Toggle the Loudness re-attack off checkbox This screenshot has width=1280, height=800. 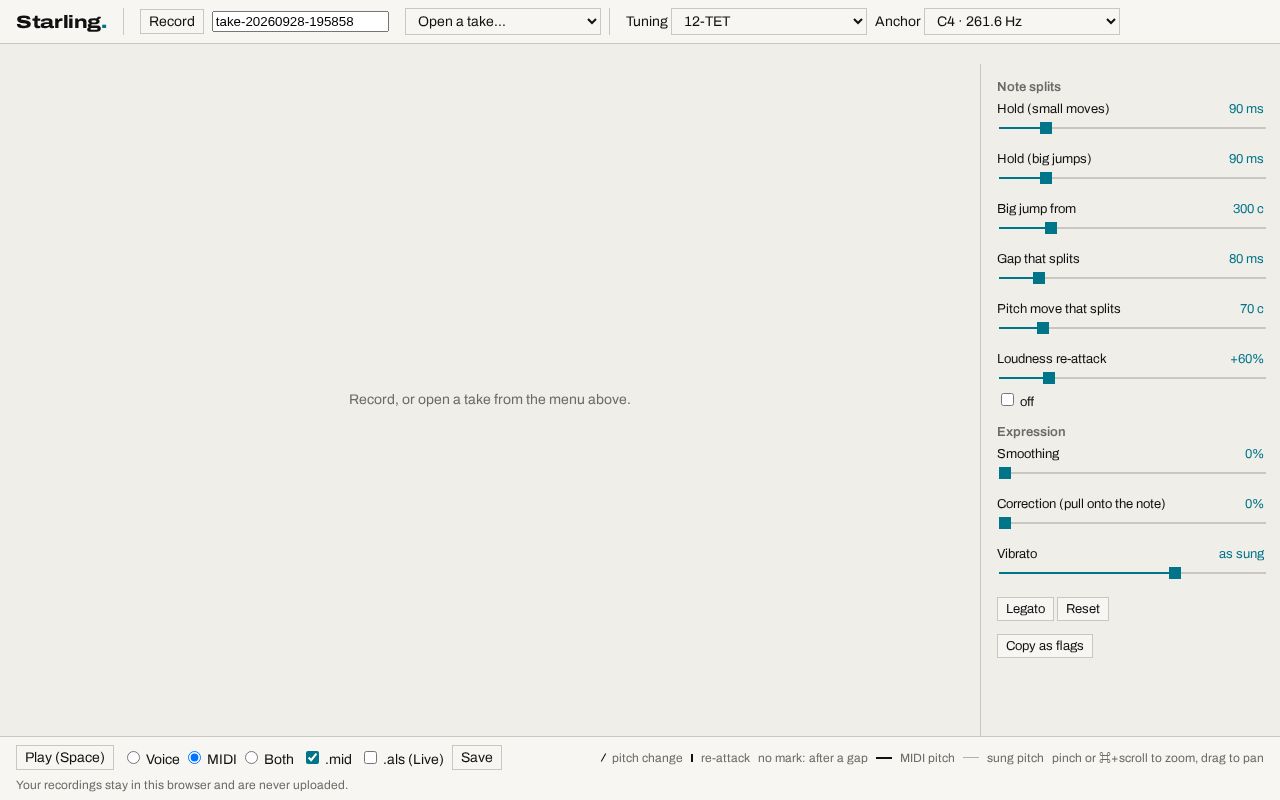coord(1008,400)
